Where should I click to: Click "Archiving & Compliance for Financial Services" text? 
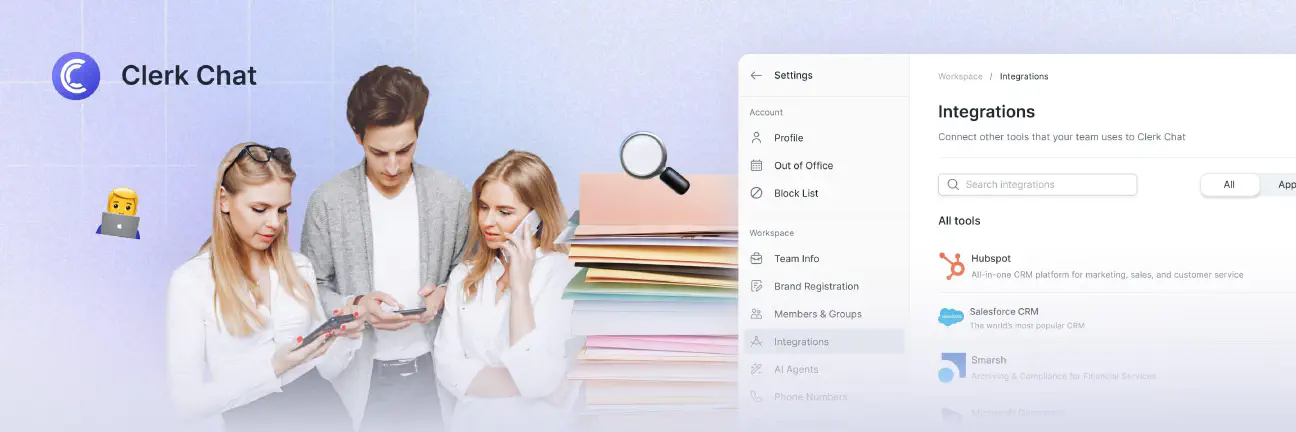[x=1063, y=376]
